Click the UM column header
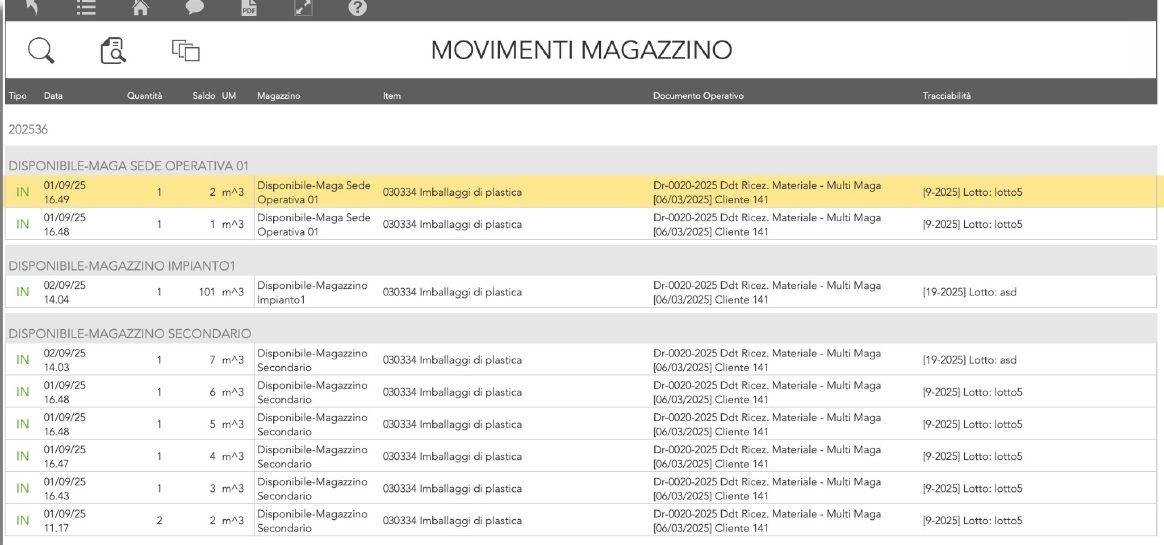This screenshot has height=545, width=1164. tap(229, 96)
